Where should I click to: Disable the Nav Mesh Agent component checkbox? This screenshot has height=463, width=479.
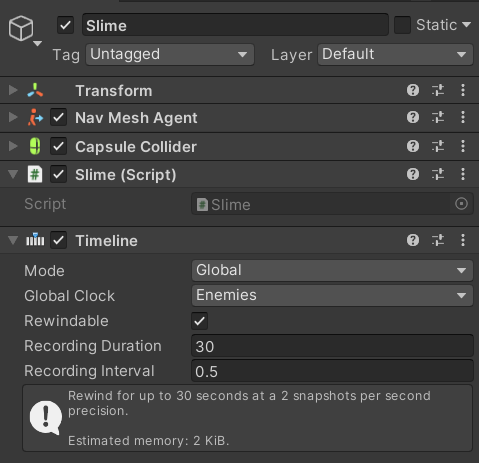click(58, 117)
